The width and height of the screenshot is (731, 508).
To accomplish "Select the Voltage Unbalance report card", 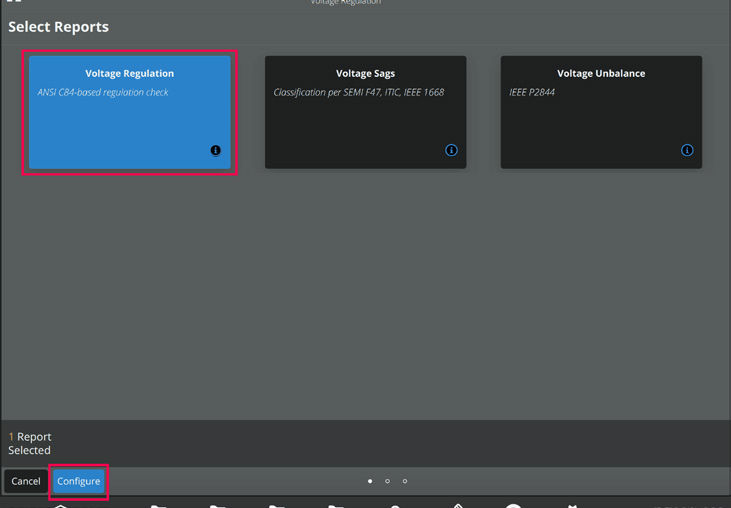I will pos(601,120).
